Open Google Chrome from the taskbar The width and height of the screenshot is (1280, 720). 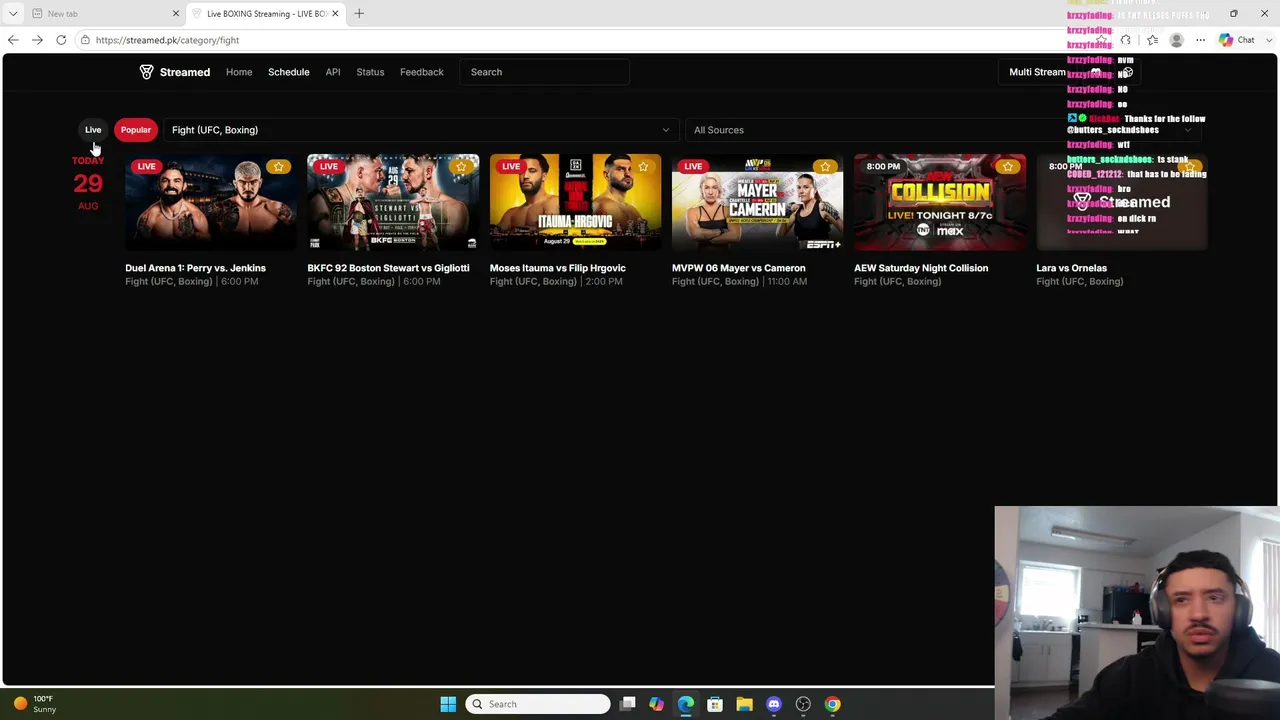click(832, 704)
